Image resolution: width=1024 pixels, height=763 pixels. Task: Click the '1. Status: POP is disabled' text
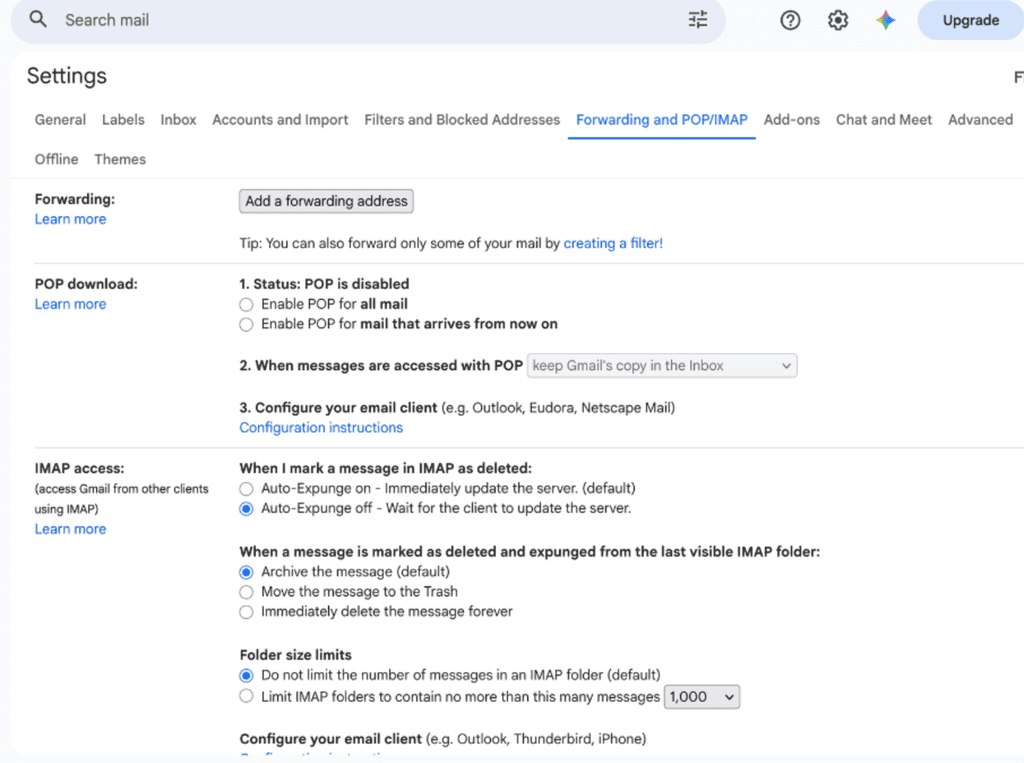pos(324,284)
